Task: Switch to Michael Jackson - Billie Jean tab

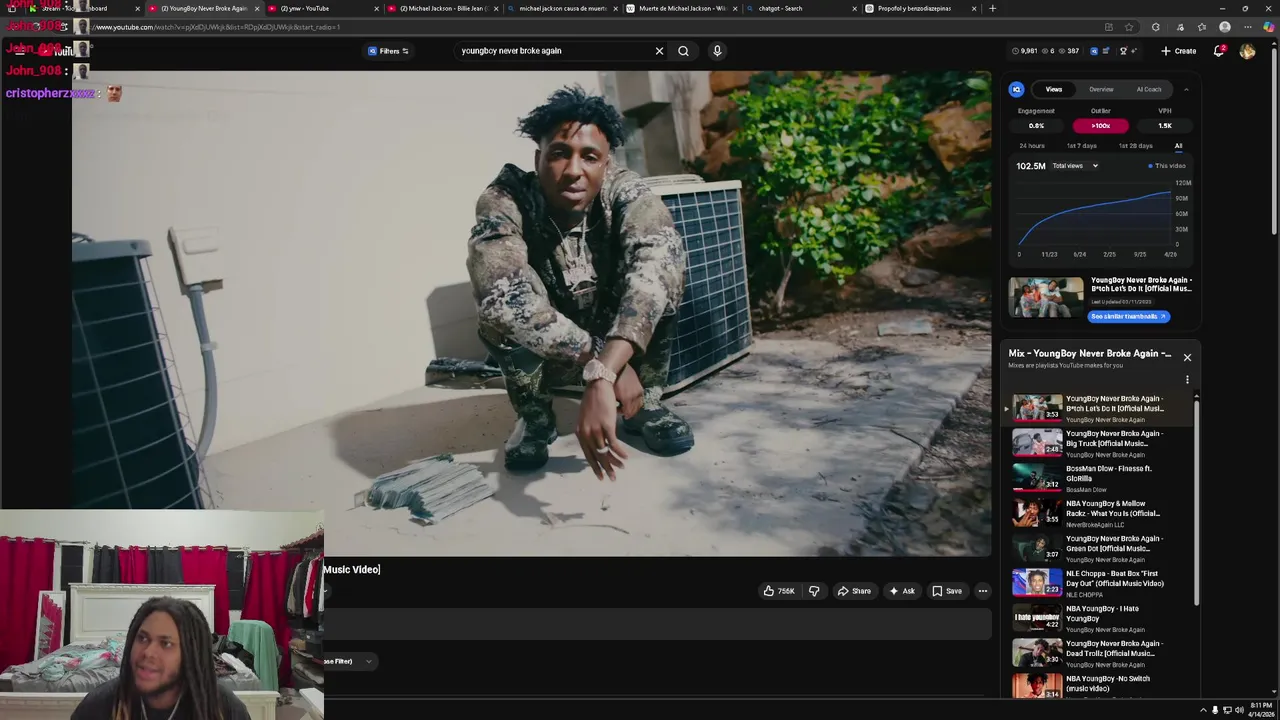Action: (441, 8)
